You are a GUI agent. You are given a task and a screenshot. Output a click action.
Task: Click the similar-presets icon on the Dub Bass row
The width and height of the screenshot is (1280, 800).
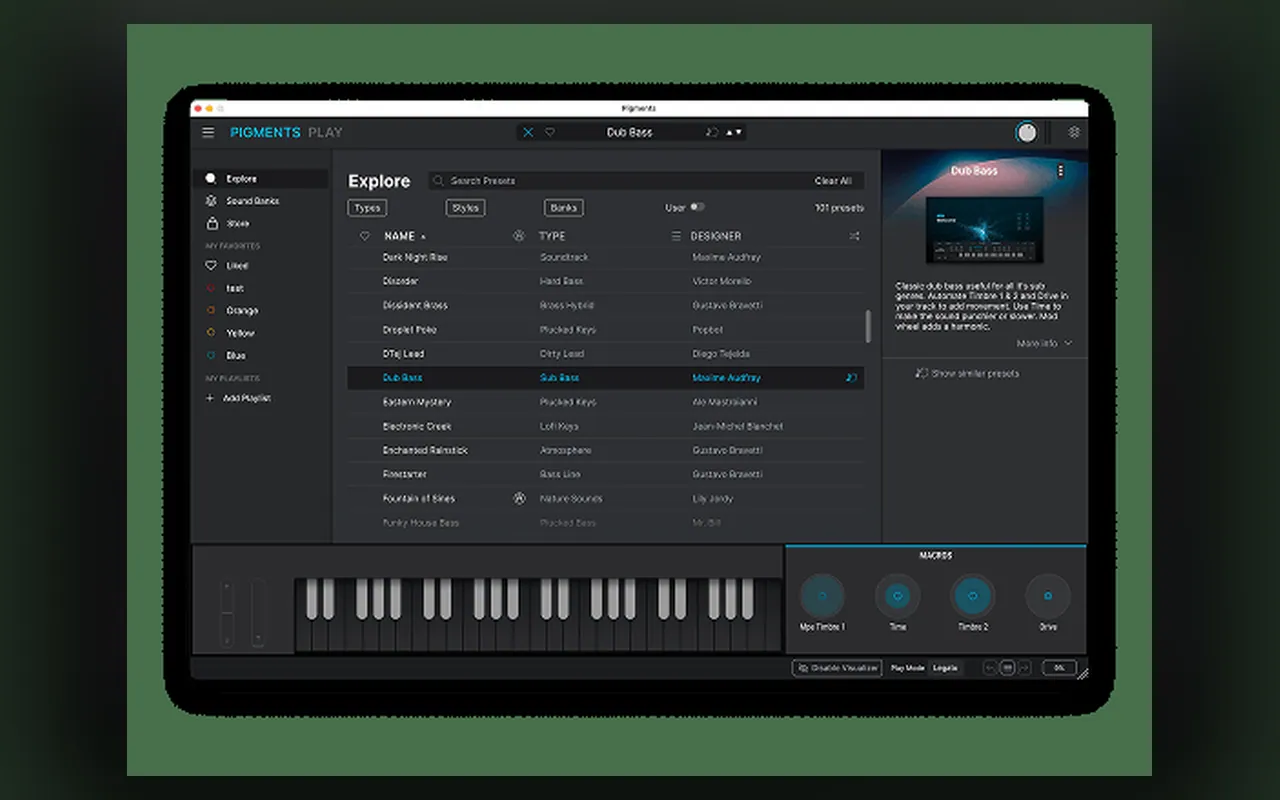click(x=851, y=378)
